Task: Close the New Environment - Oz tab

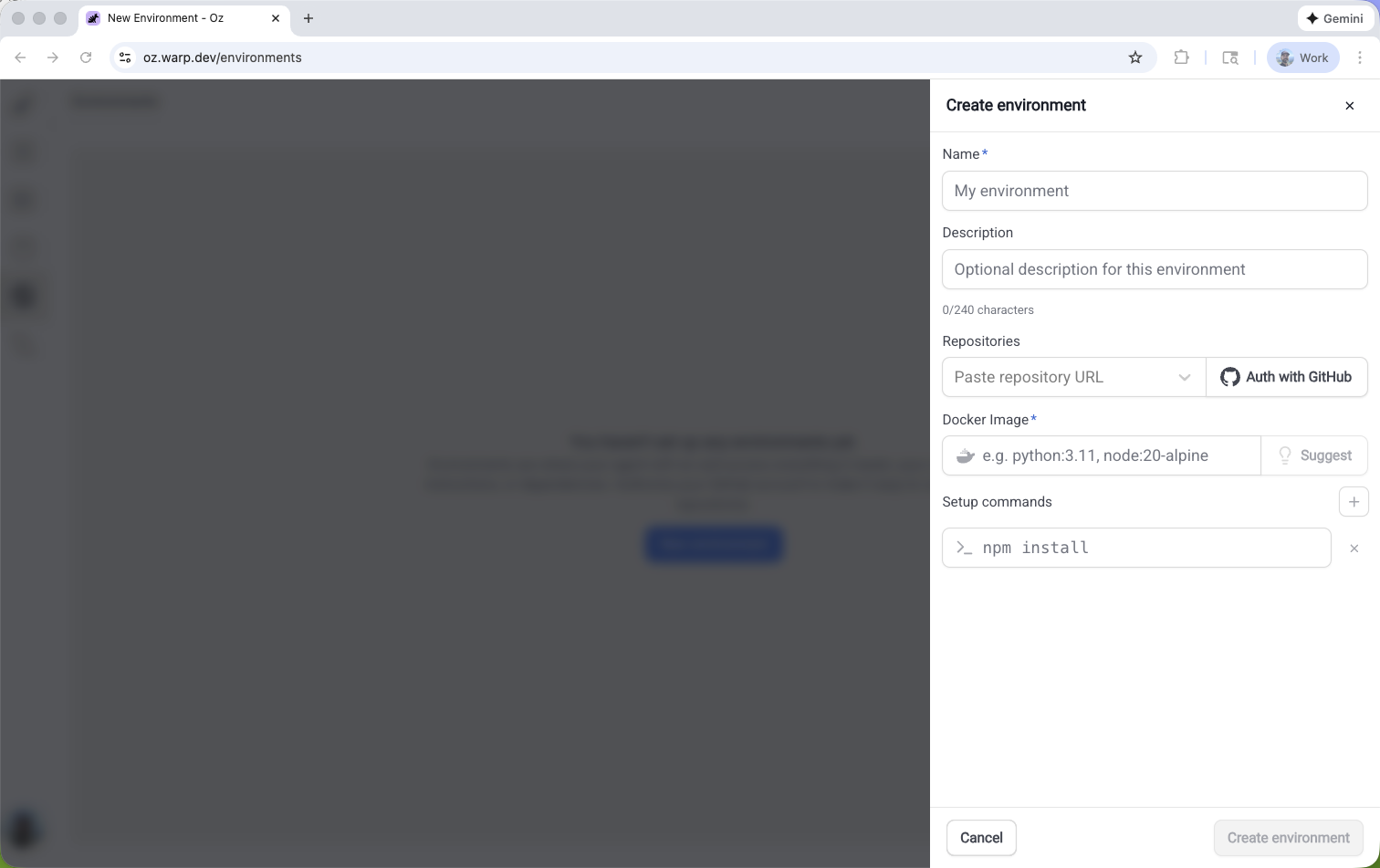Action: (276, 18)
